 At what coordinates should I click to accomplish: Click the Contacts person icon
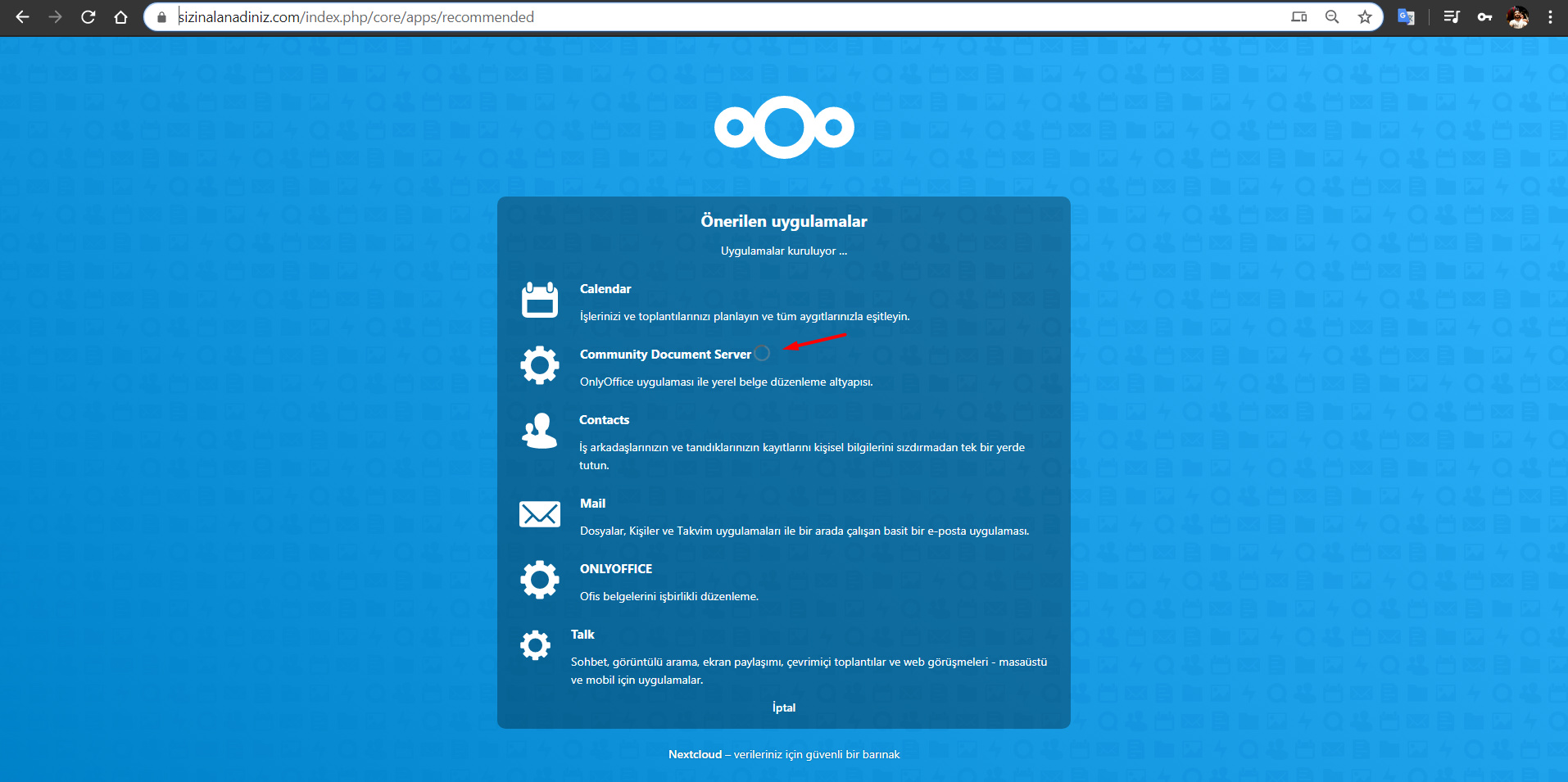(539, 431)
